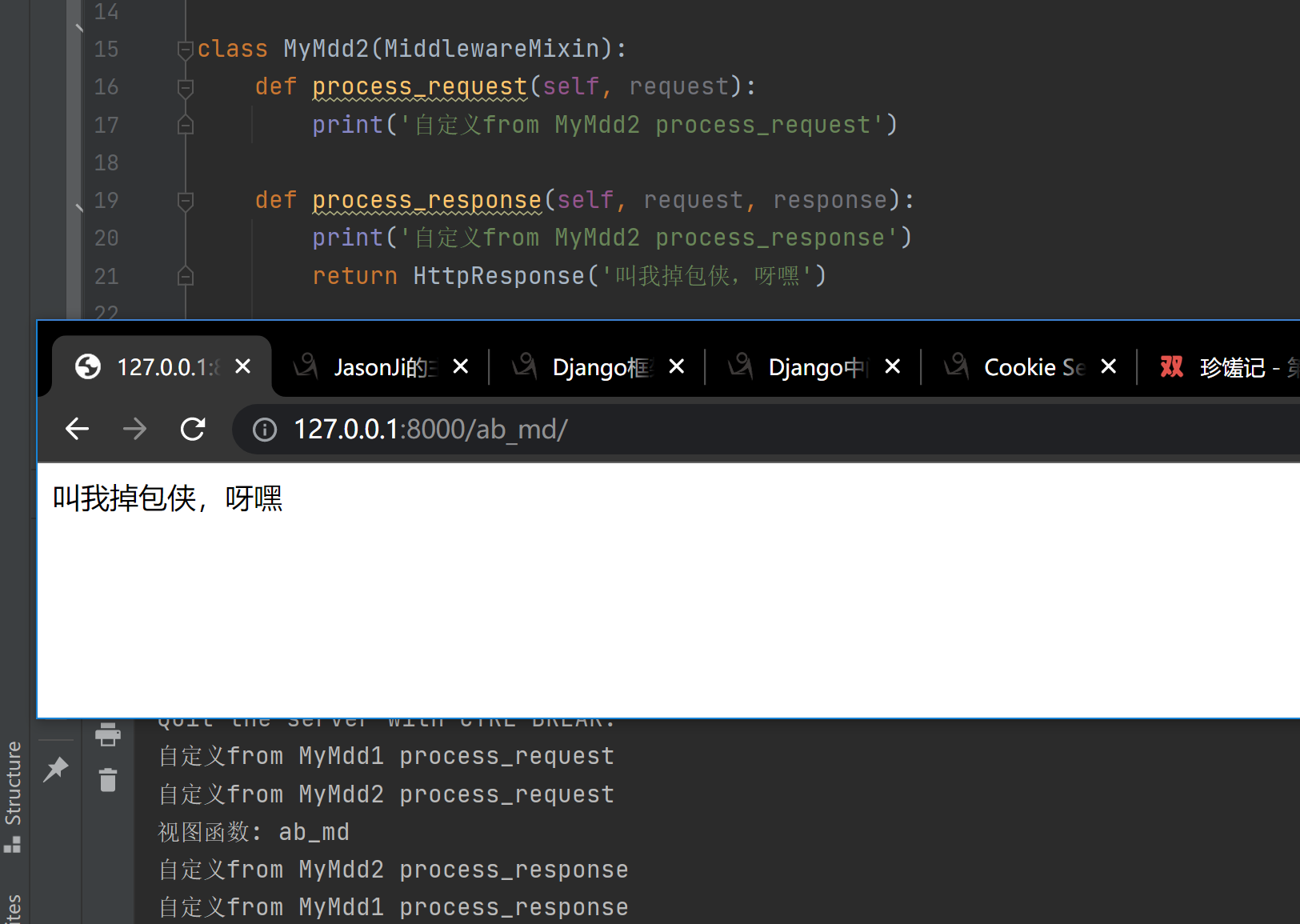Click the browser back arrow button
This screenshot has height=924, width=1300.
click(x=77, y=430)
